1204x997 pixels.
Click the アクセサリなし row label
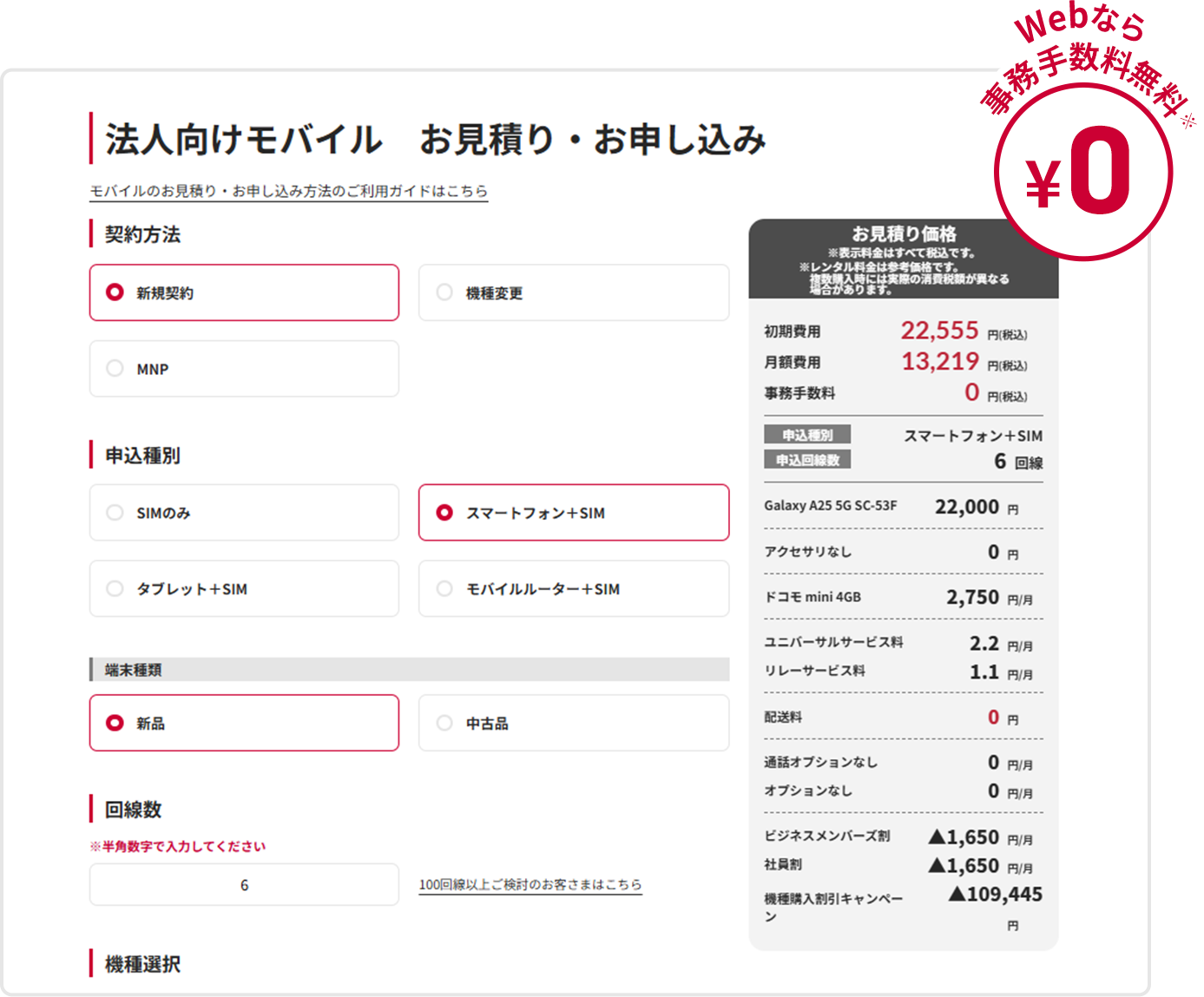(x=807, y=552)
